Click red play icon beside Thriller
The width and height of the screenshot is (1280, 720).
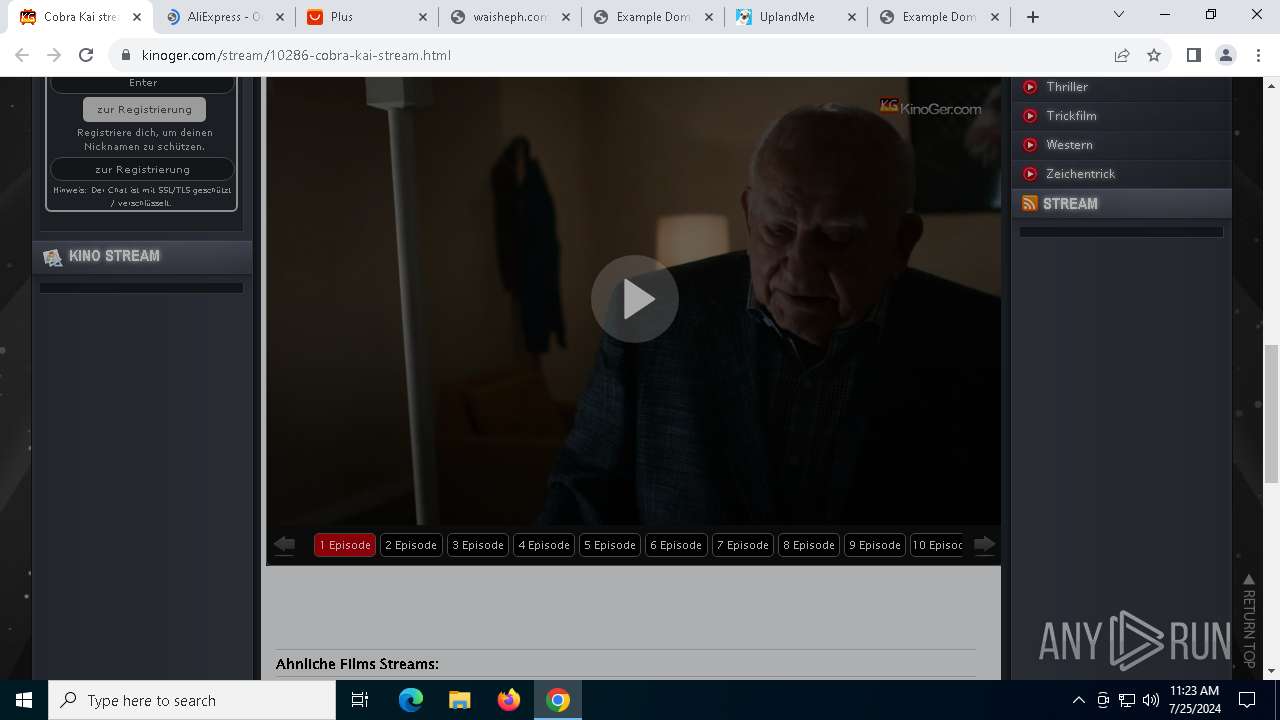click(1030, 87)
